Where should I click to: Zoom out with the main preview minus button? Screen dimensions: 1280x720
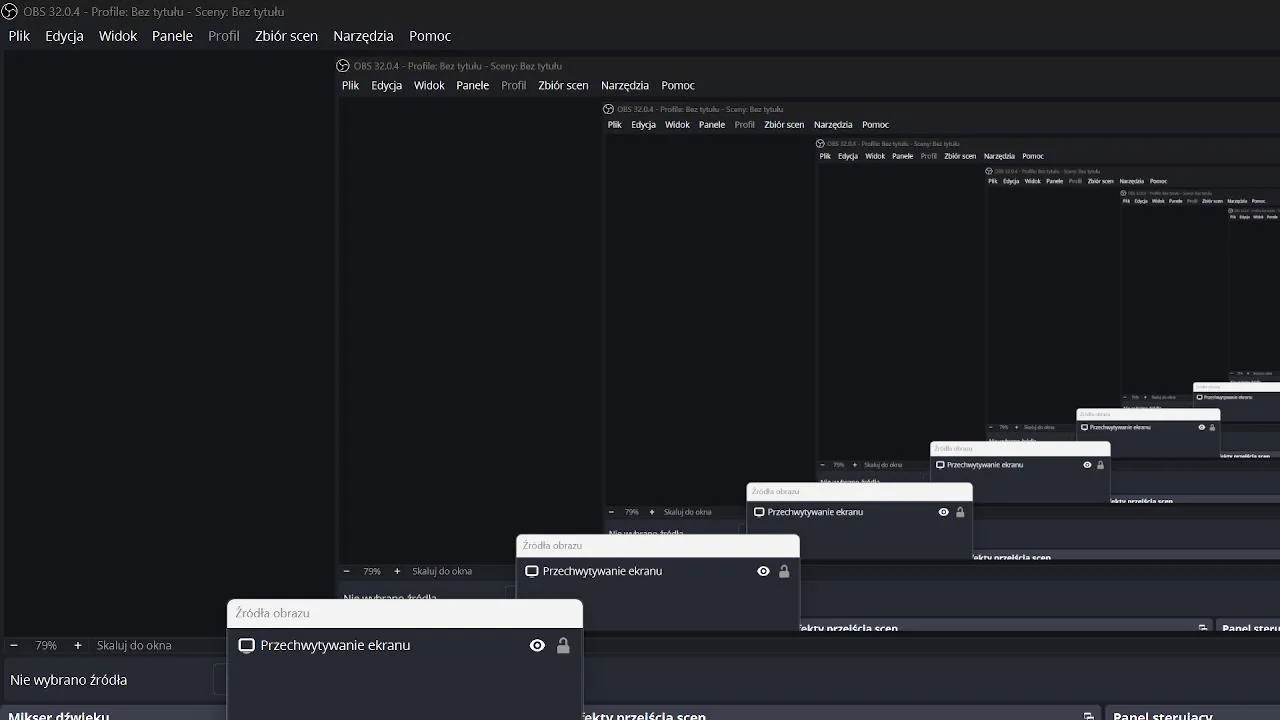[x=14, y=645]
